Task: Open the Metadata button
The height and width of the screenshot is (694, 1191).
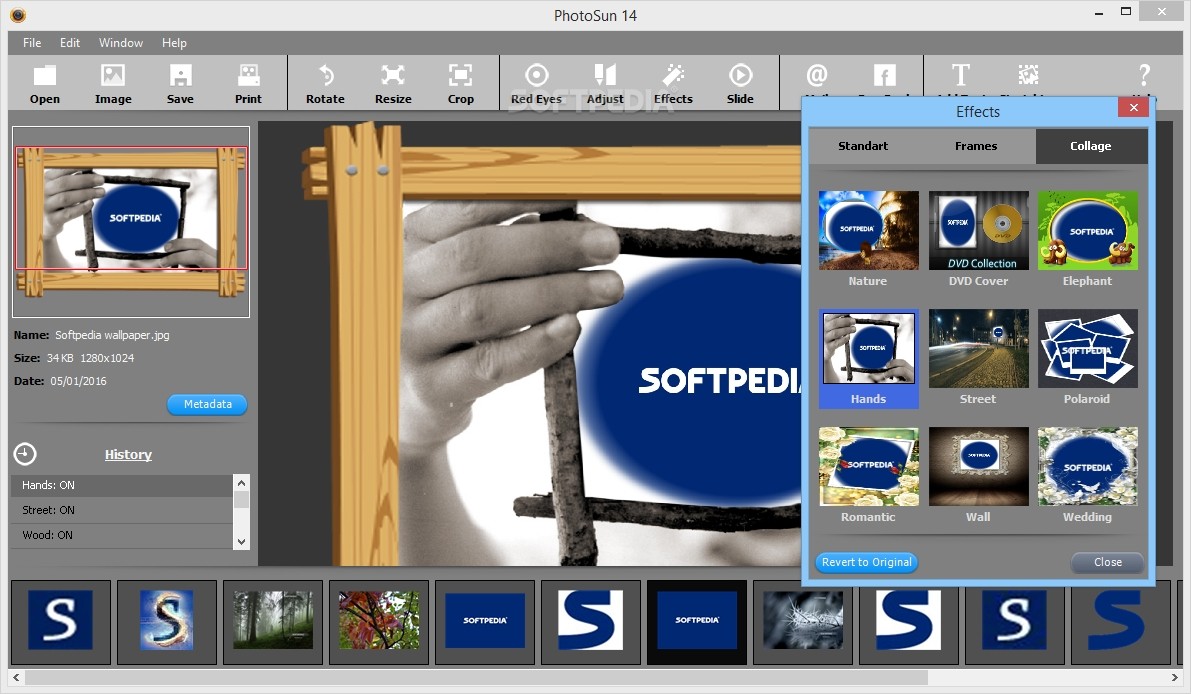Action: click(207, 404)
